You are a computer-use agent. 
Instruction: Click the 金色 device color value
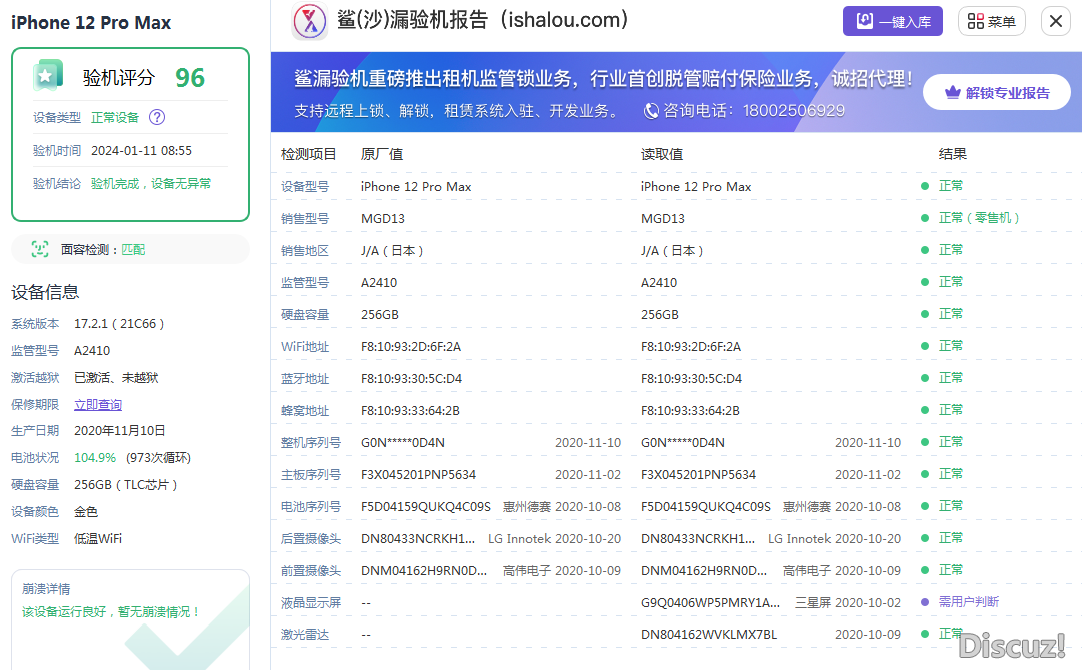86,511
